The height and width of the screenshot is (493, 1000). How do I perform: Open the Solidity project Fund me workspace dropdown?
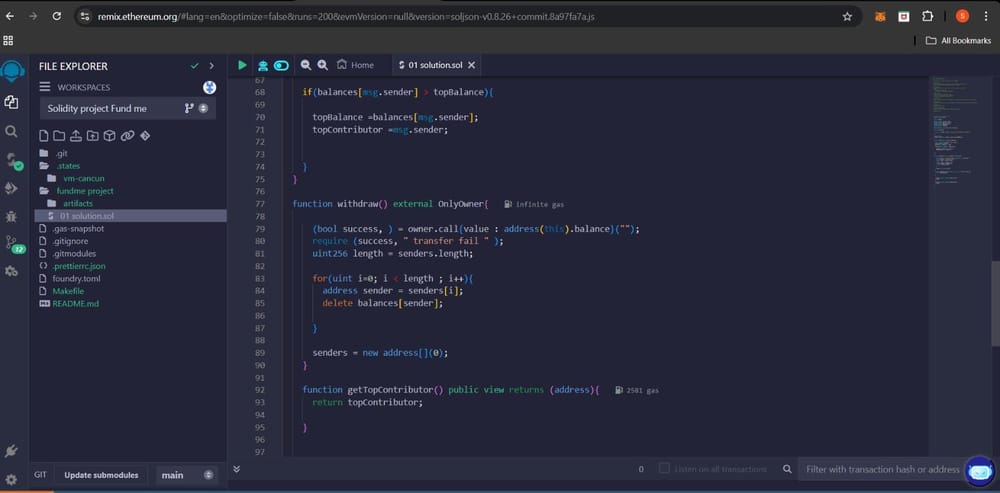128,108
